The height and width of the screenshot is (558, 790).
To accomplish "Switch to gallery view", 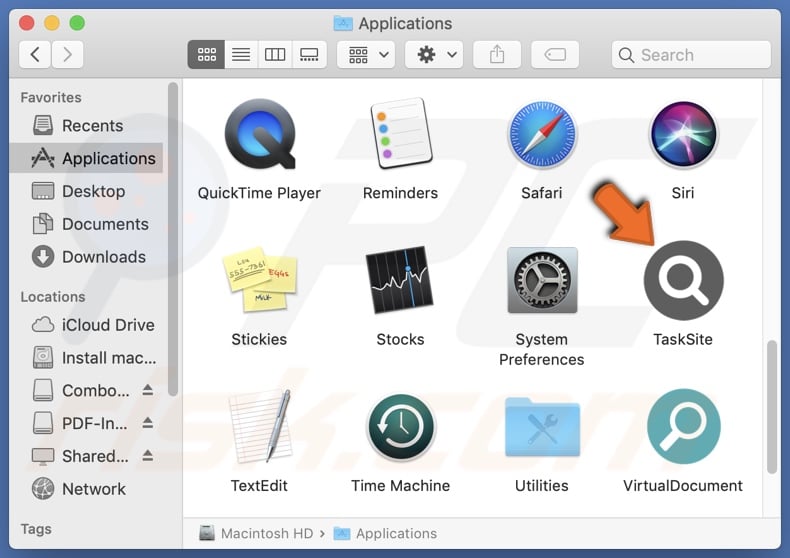I will tap(309, 54).
